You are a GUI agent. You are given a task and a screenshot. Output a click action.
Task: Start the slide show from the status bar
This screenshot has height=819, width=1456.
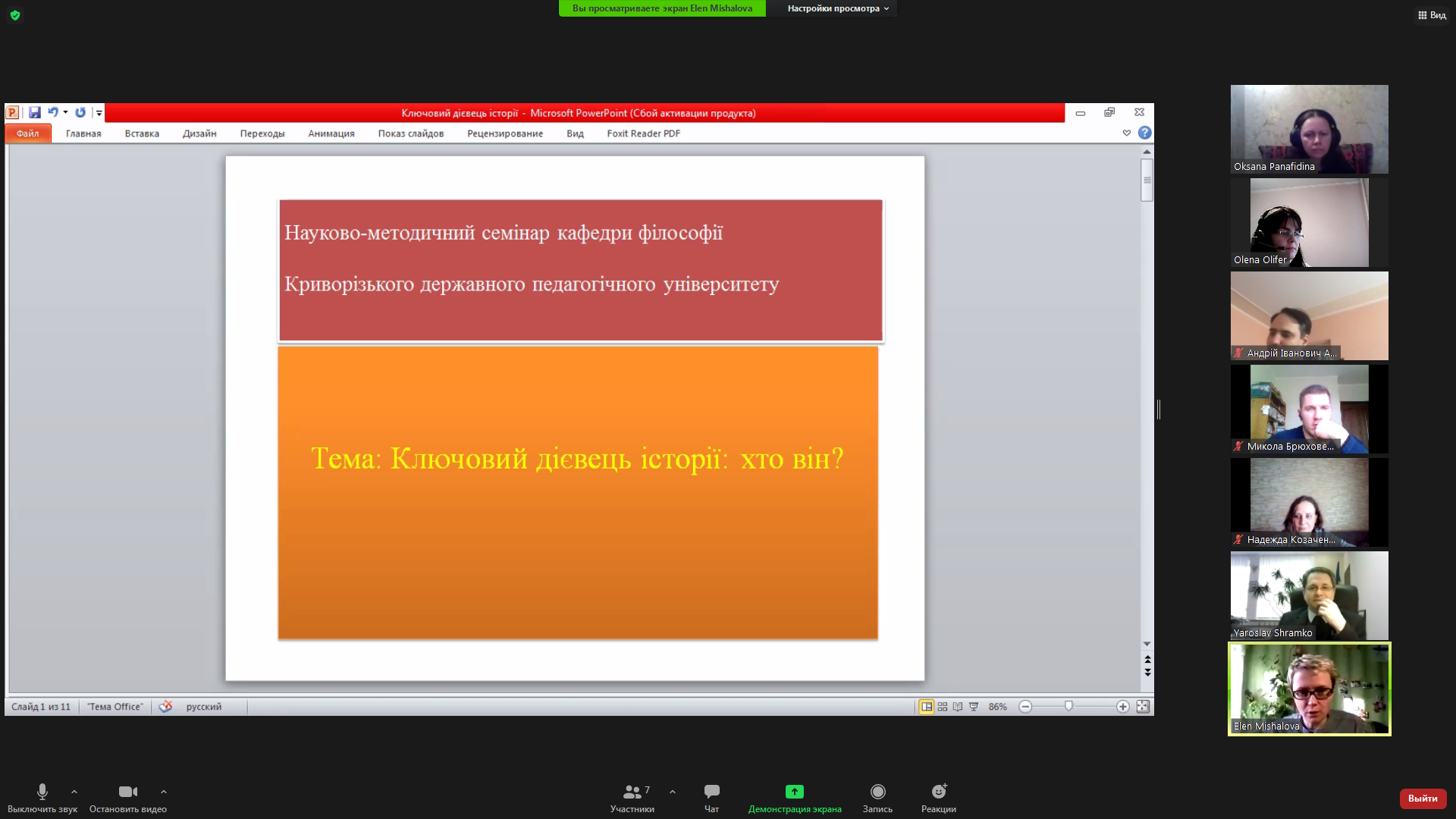(x=974, y=707)
